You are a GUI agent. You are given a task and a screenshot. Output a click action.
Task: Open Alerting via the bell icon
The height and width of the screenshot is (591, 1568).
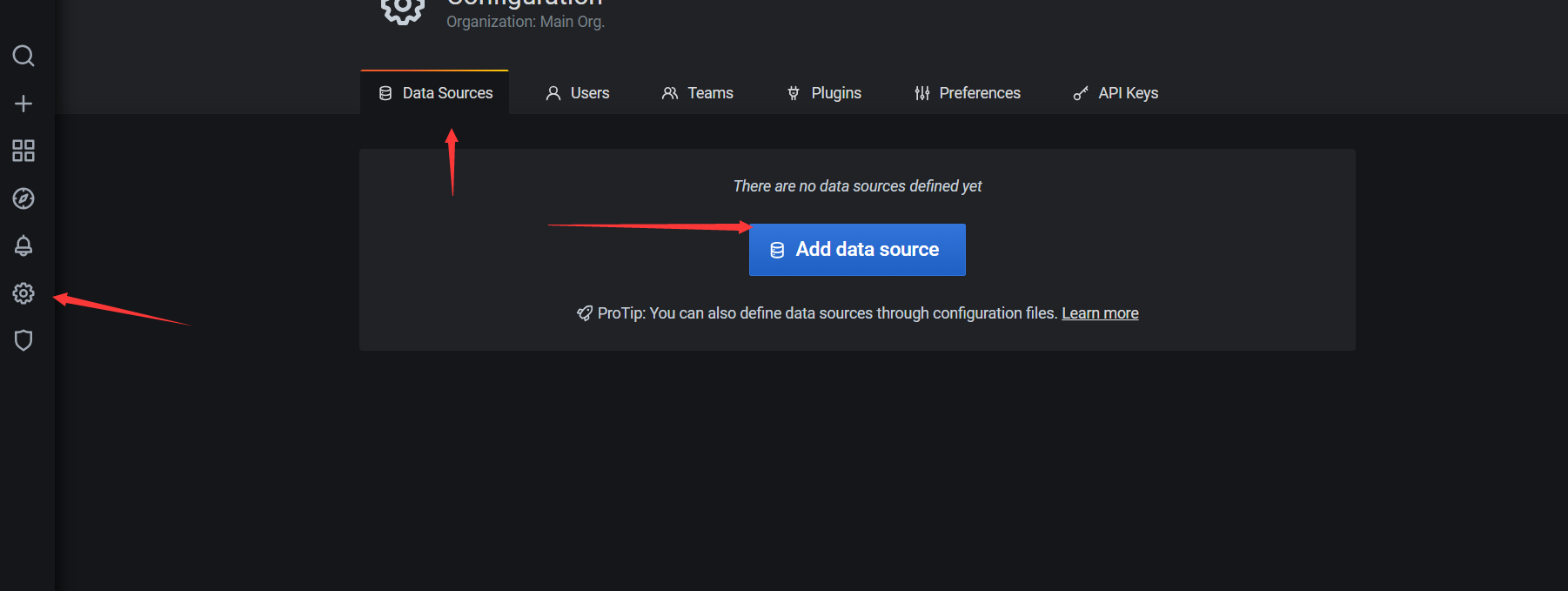coord(23,245)
